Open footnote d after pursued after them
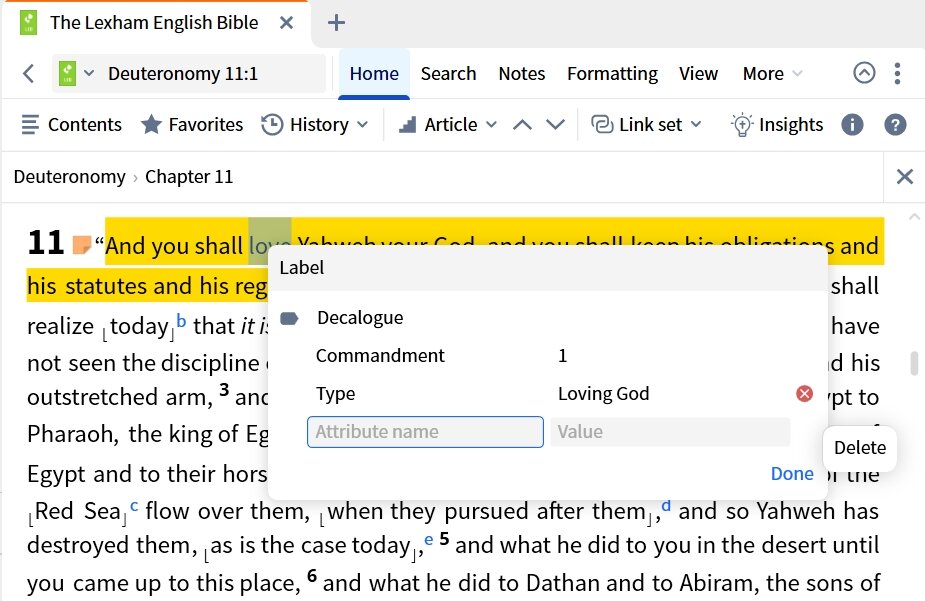925x601 pixels. coord(666,505)
